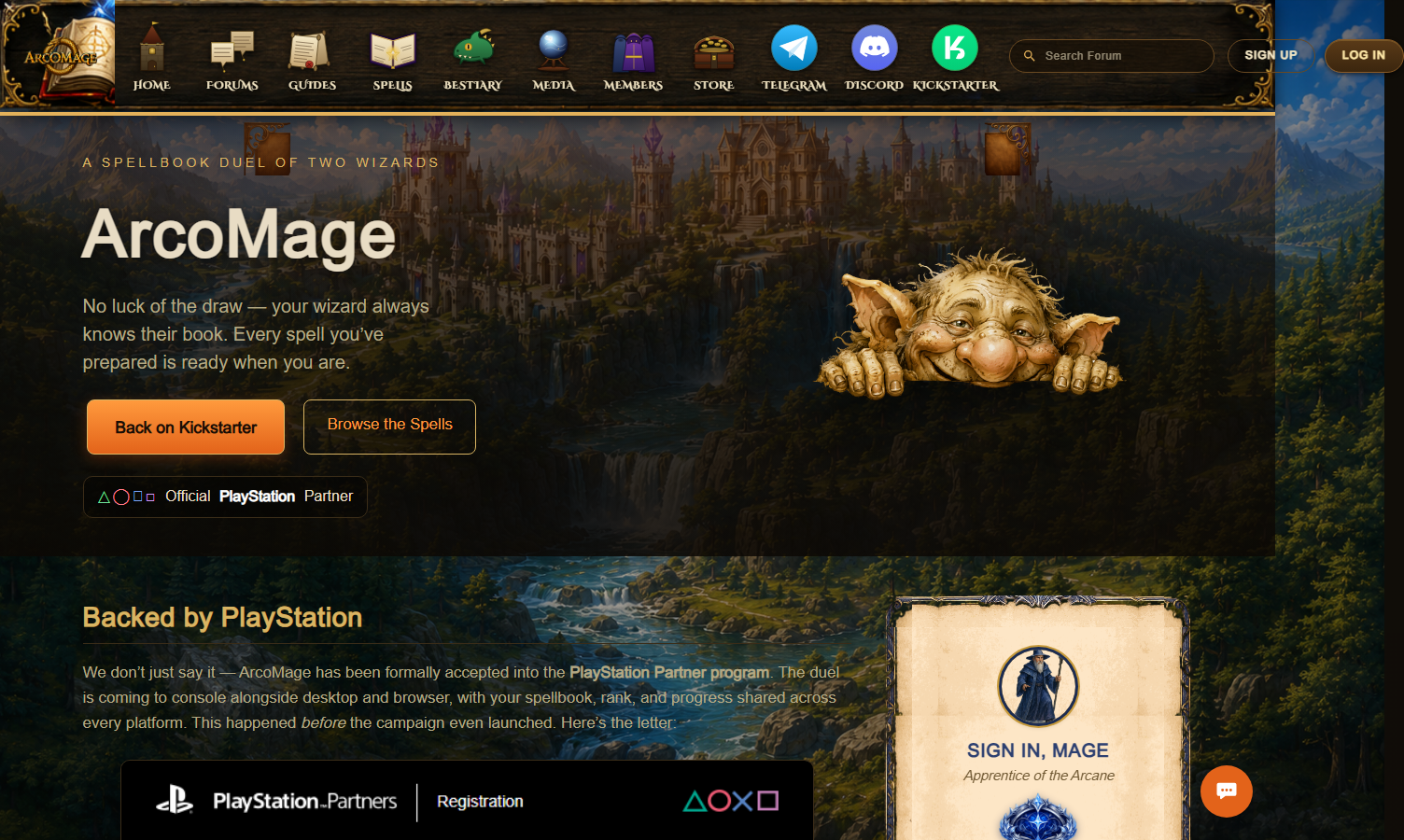1404x840 pixels.
Task: Click the Store menu label
Action: (x=714, y=85)
